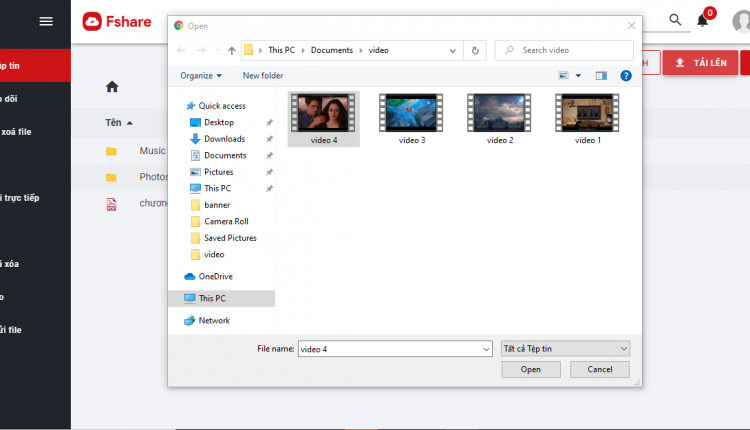Viewport: 750px width, 430px height.
Task: Unpin Desktop from Quick access pin icon
Action: click(x=269, y=122)
